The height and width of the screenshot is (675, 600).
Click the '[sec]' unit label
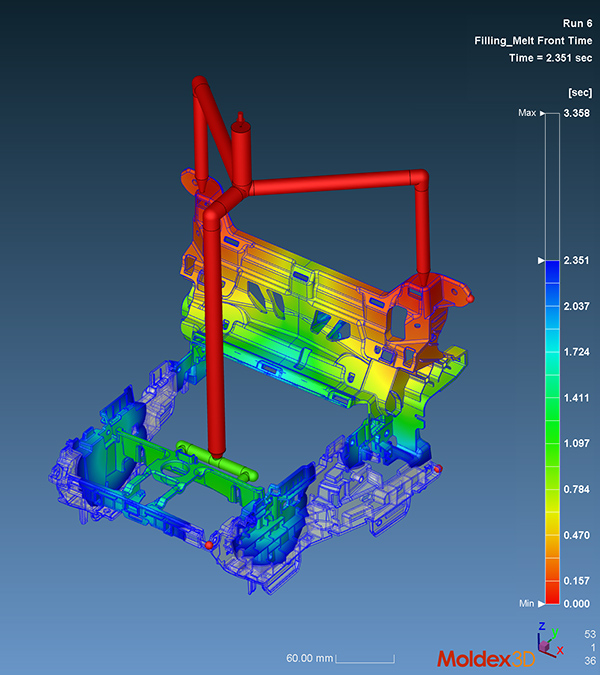[x=580, y=93]
